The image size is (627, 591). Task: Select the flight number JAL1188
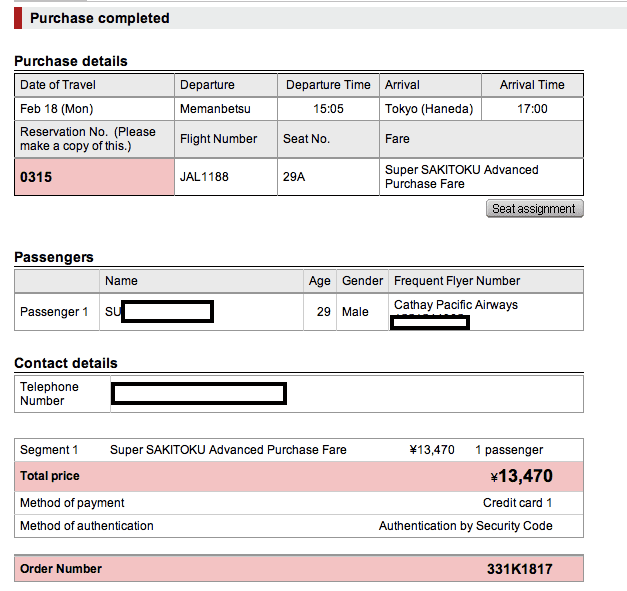point(204,178)
